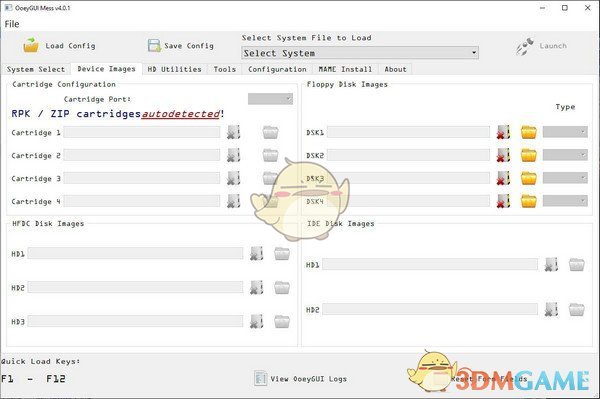Clear the Cartridge 1 image
The image size is (600, 399).
click(233, 132)
